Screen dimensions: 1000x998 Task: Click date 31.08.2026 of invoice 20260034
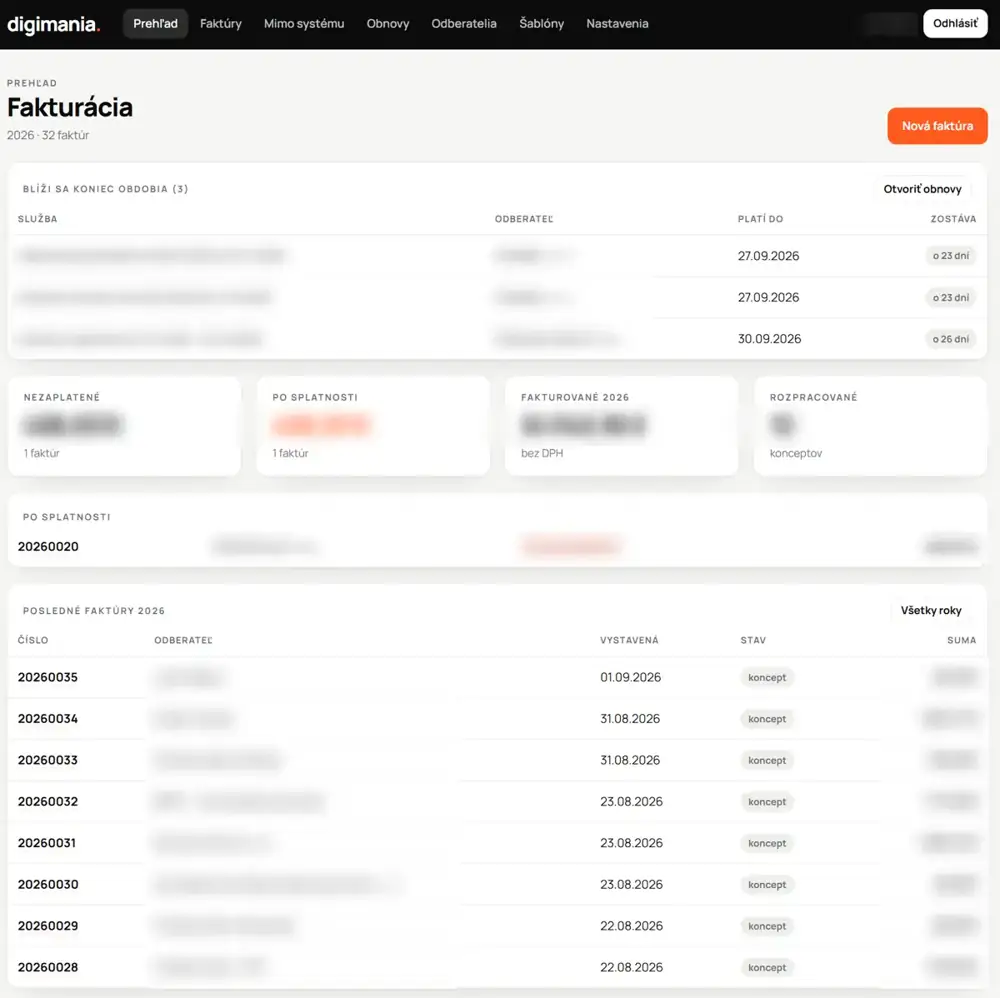(629, 719)
